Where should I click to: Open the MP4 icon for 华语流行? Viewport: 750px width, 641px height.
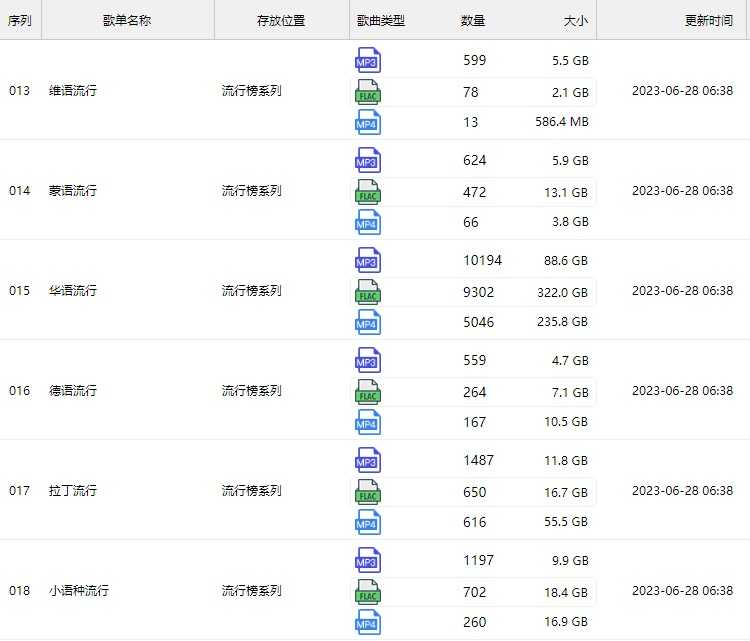point(368,322)
